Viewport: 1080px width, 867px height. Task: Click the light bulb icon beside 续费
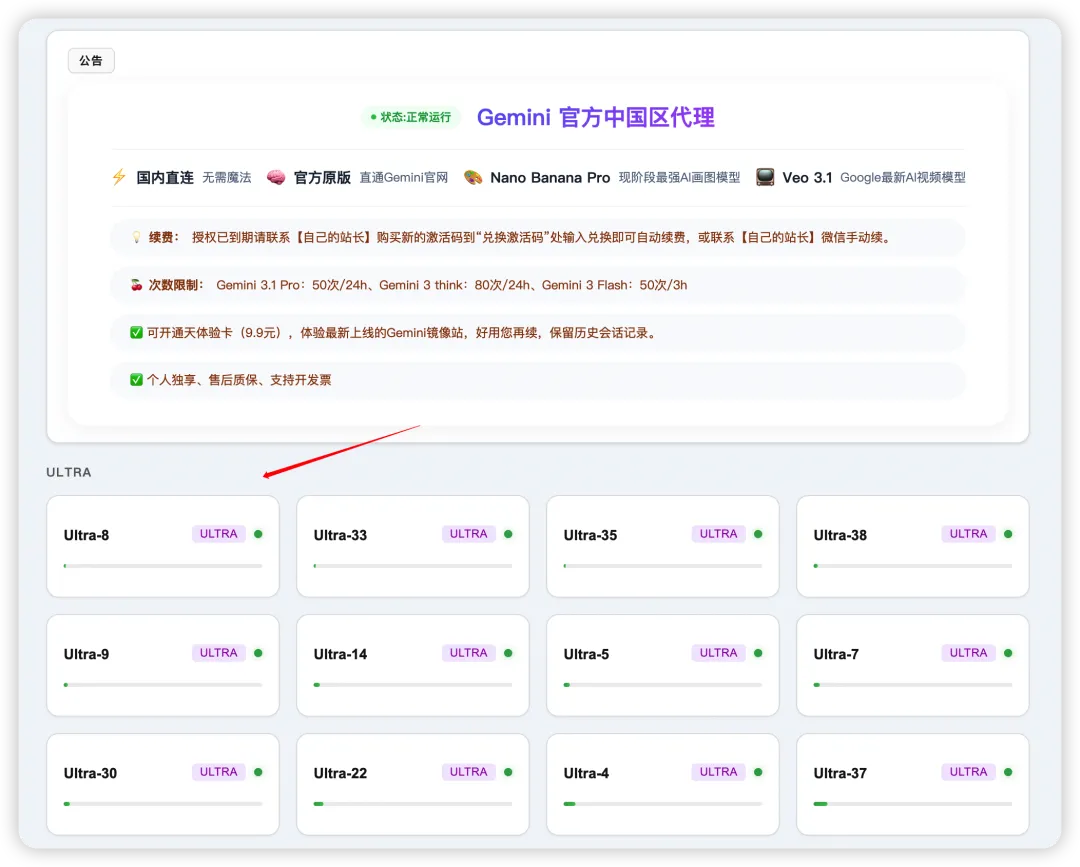136,238
